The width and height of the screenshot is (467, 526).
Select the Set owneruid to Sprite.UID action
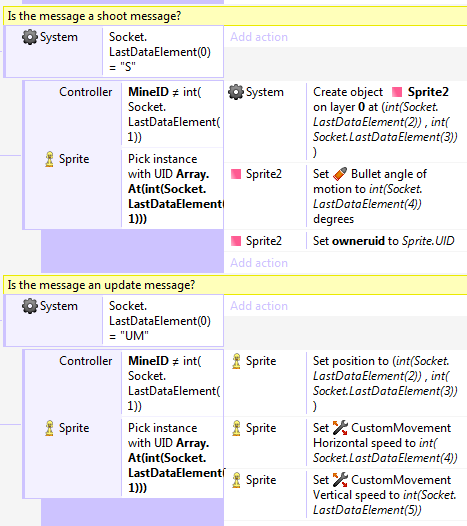383,241
